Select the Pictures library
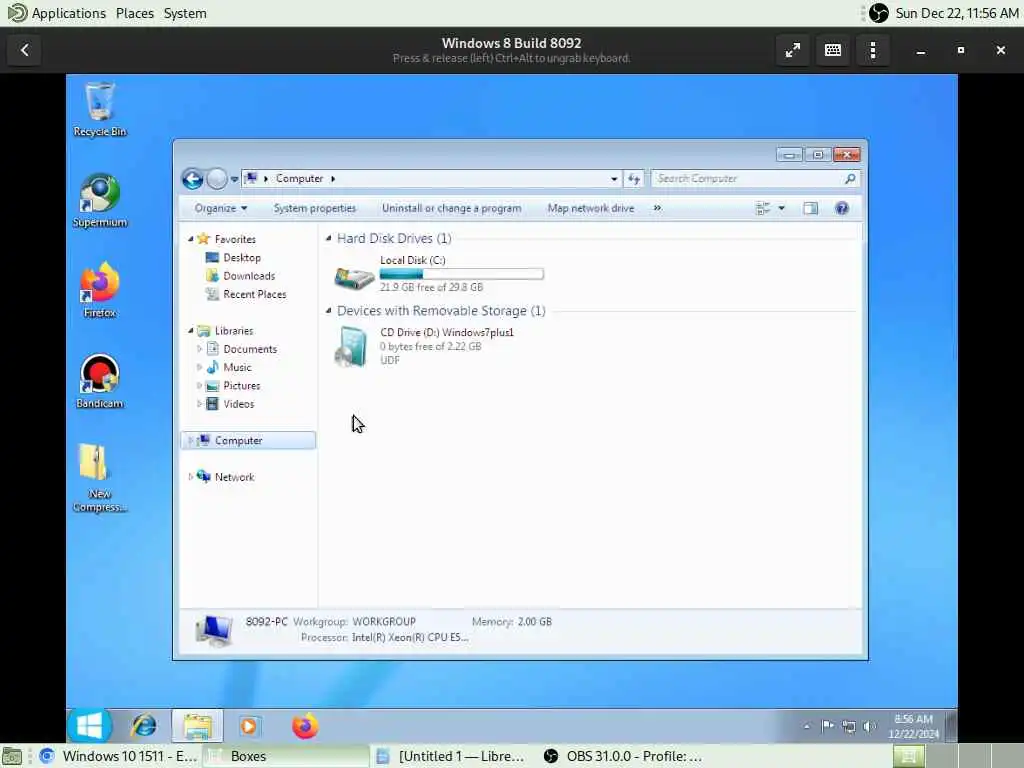 click(x=241, y=385)
